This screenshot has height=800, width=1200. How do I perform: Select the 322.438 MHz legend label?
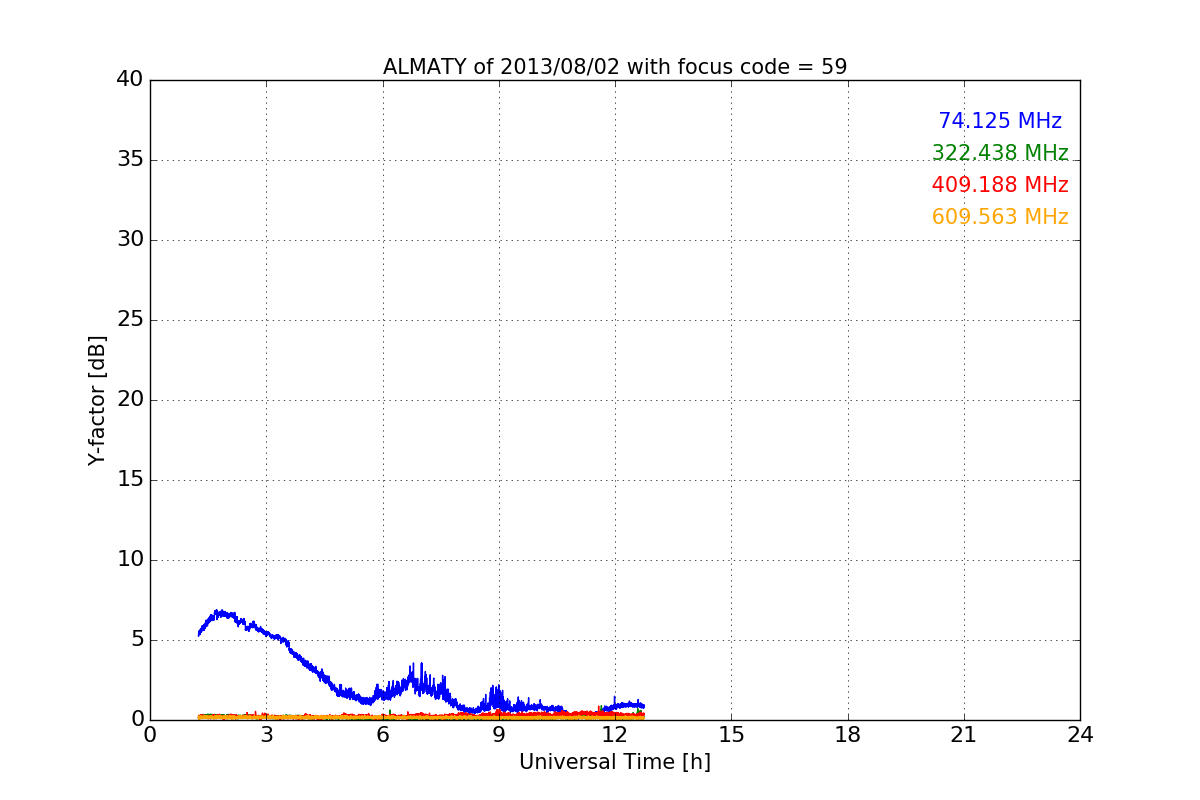click(x=1000, y=153)
